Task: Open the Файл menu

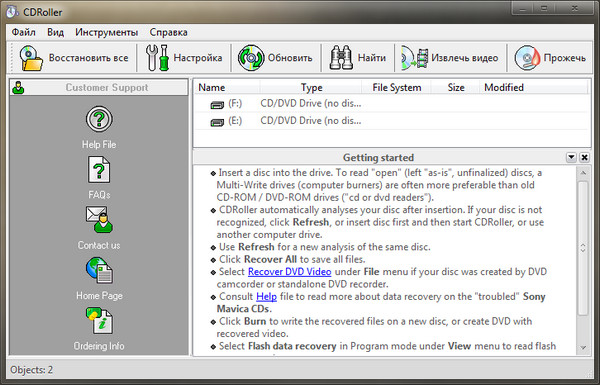Action: pos(24,32)
